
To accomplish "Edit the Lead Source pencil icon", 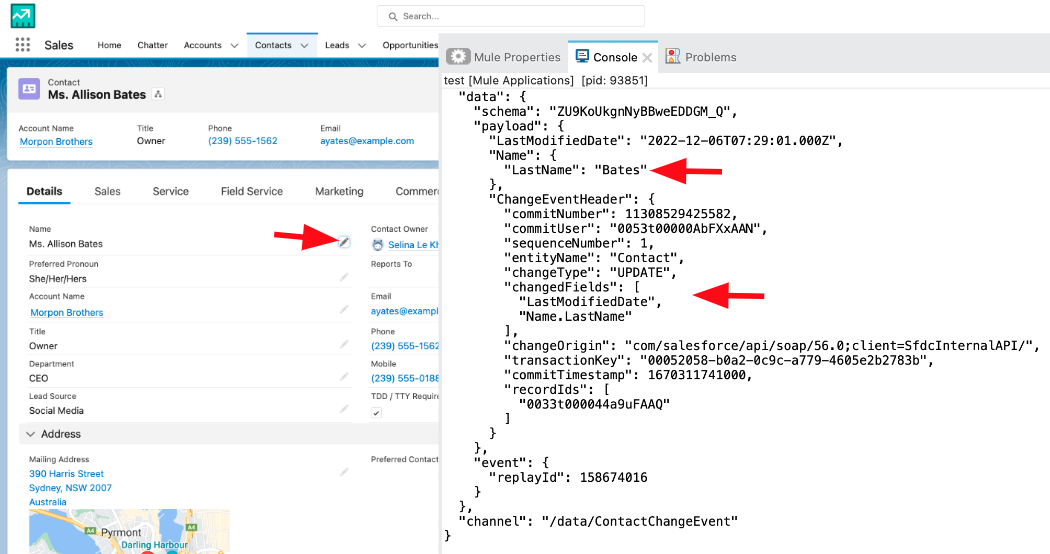I will tap(344, 409).
